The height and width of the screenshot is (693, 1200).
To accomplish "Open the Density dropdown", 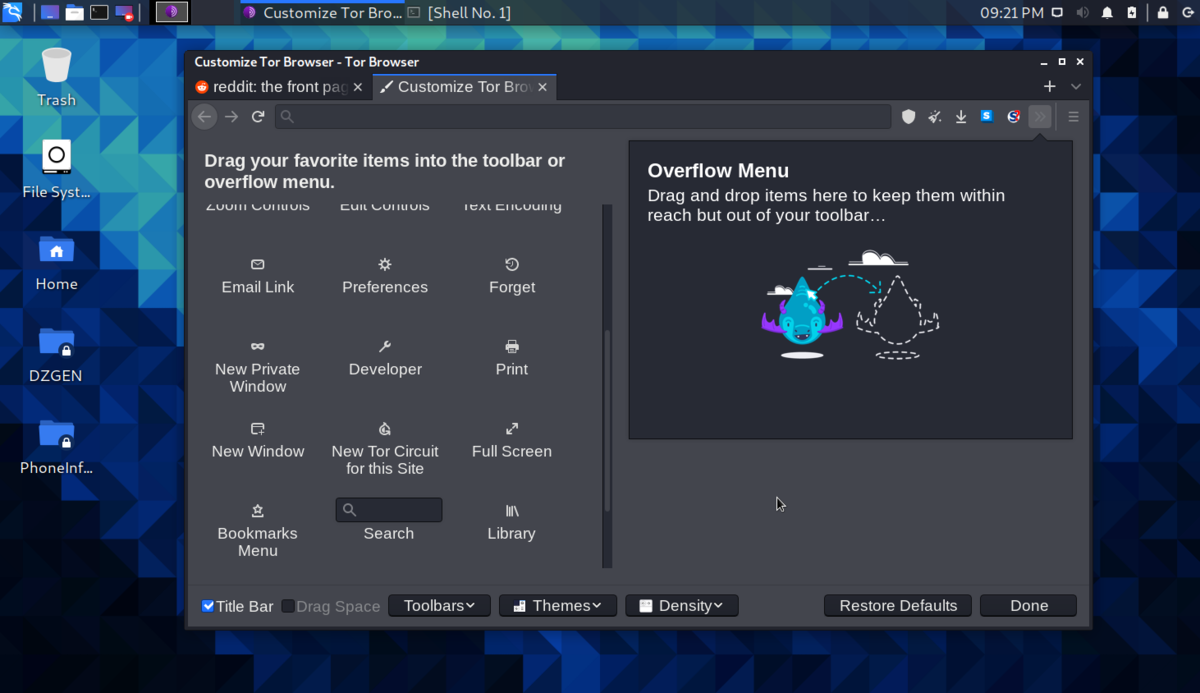I will click(682, 606).
